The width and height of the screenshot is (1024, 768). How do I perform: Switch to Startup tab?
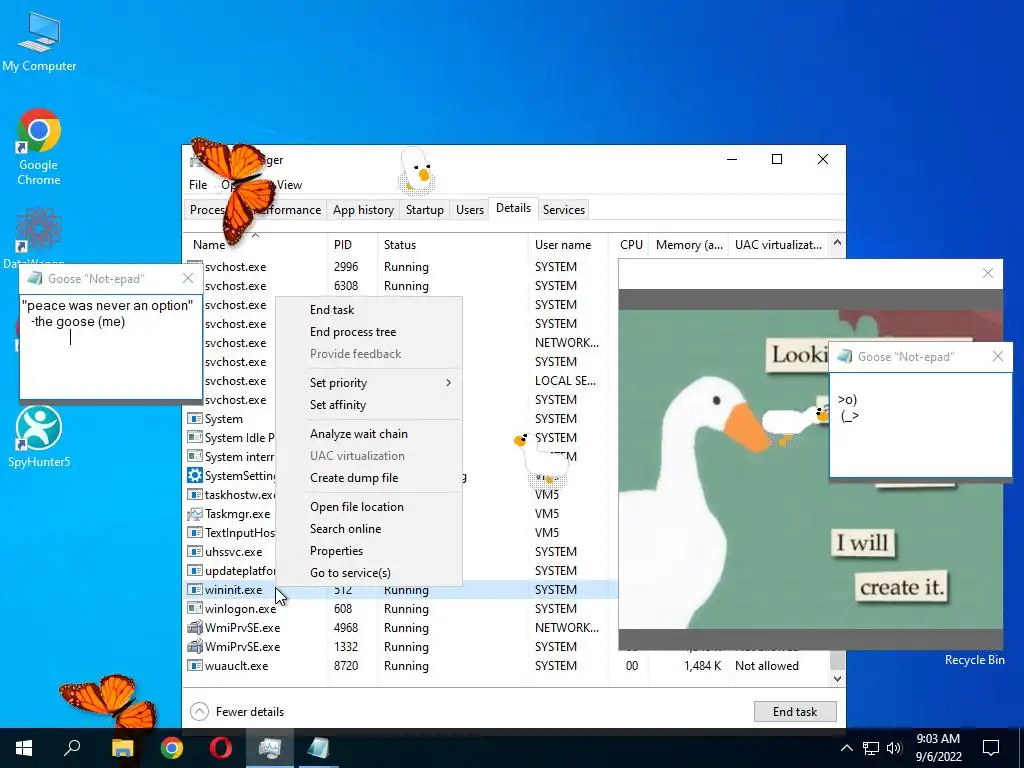(x=424, y=210)
